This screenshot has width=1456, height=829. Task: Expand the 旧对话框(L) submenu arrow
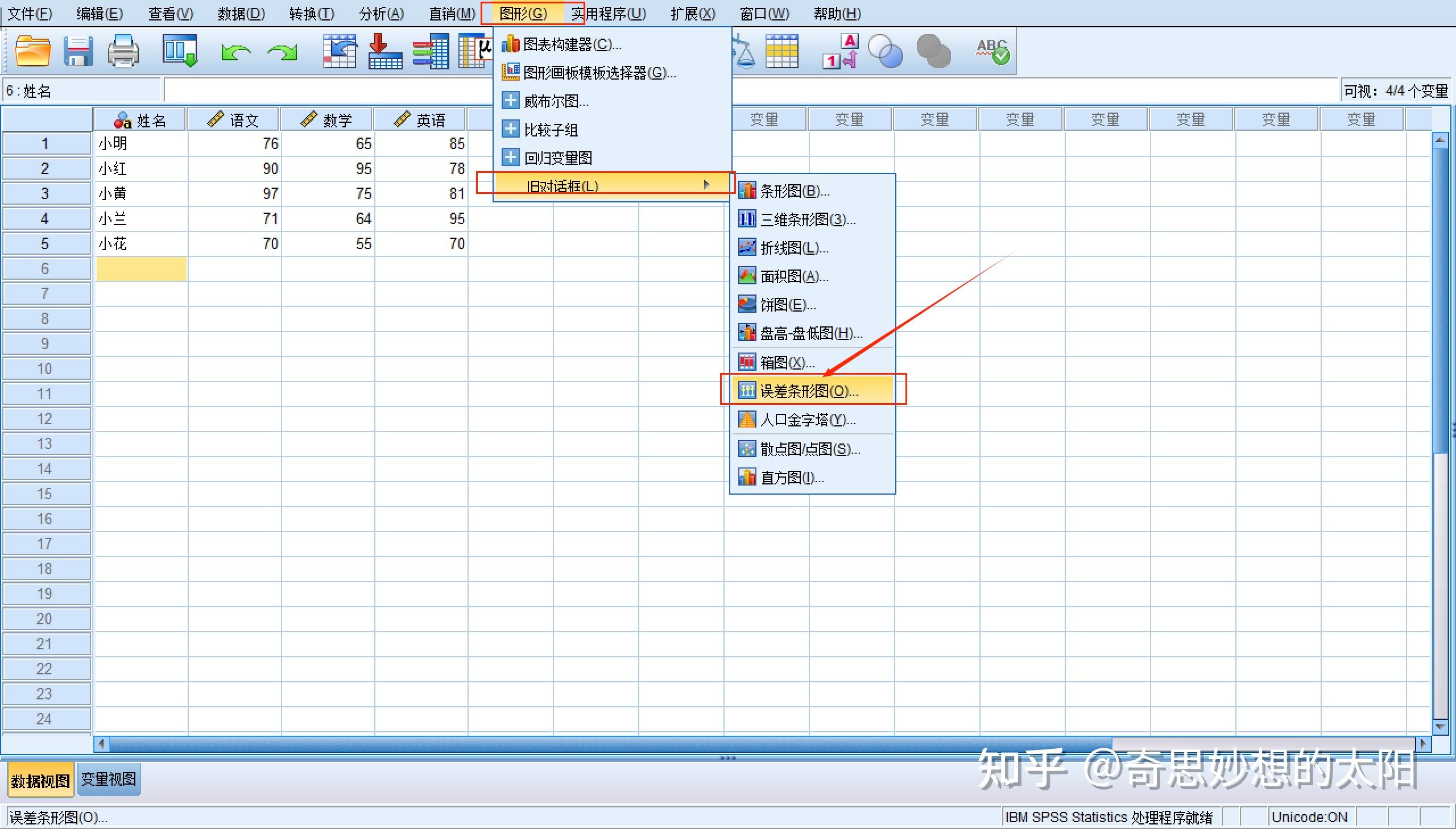pos(706,184)
